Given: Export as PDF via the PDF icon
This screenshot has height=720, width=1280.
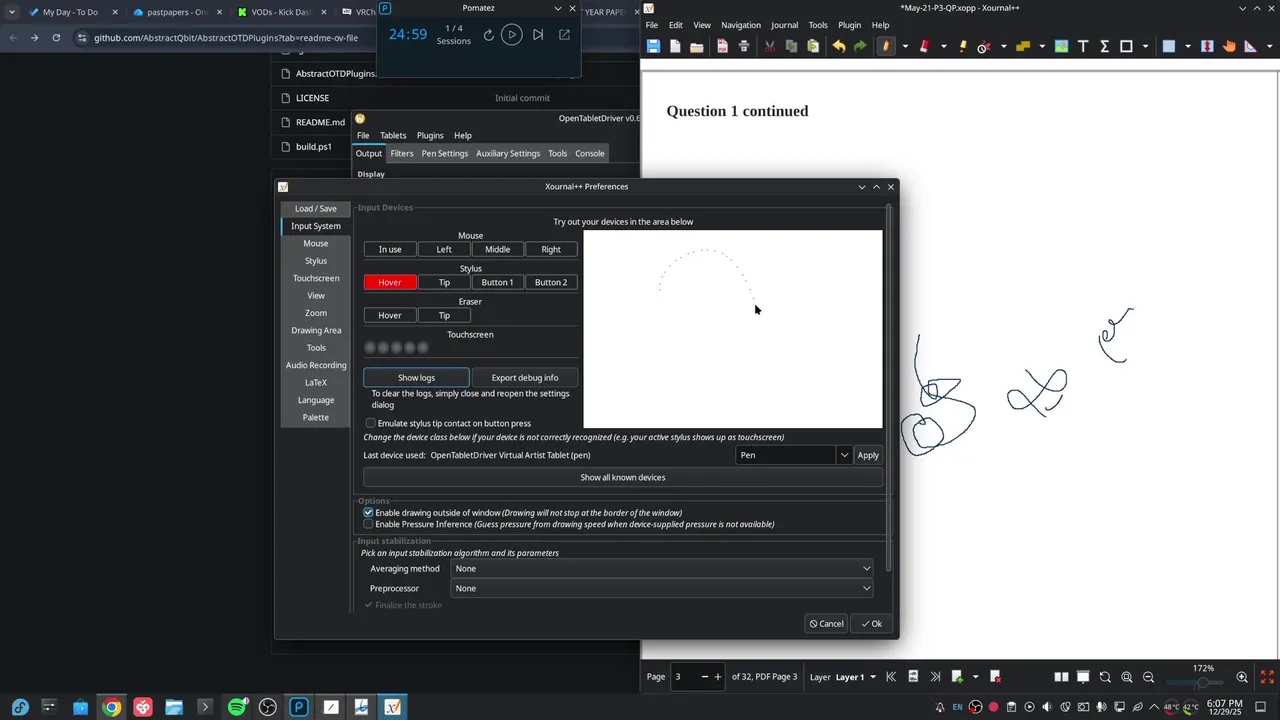Looking at the screenshot, I should point(722,46).
